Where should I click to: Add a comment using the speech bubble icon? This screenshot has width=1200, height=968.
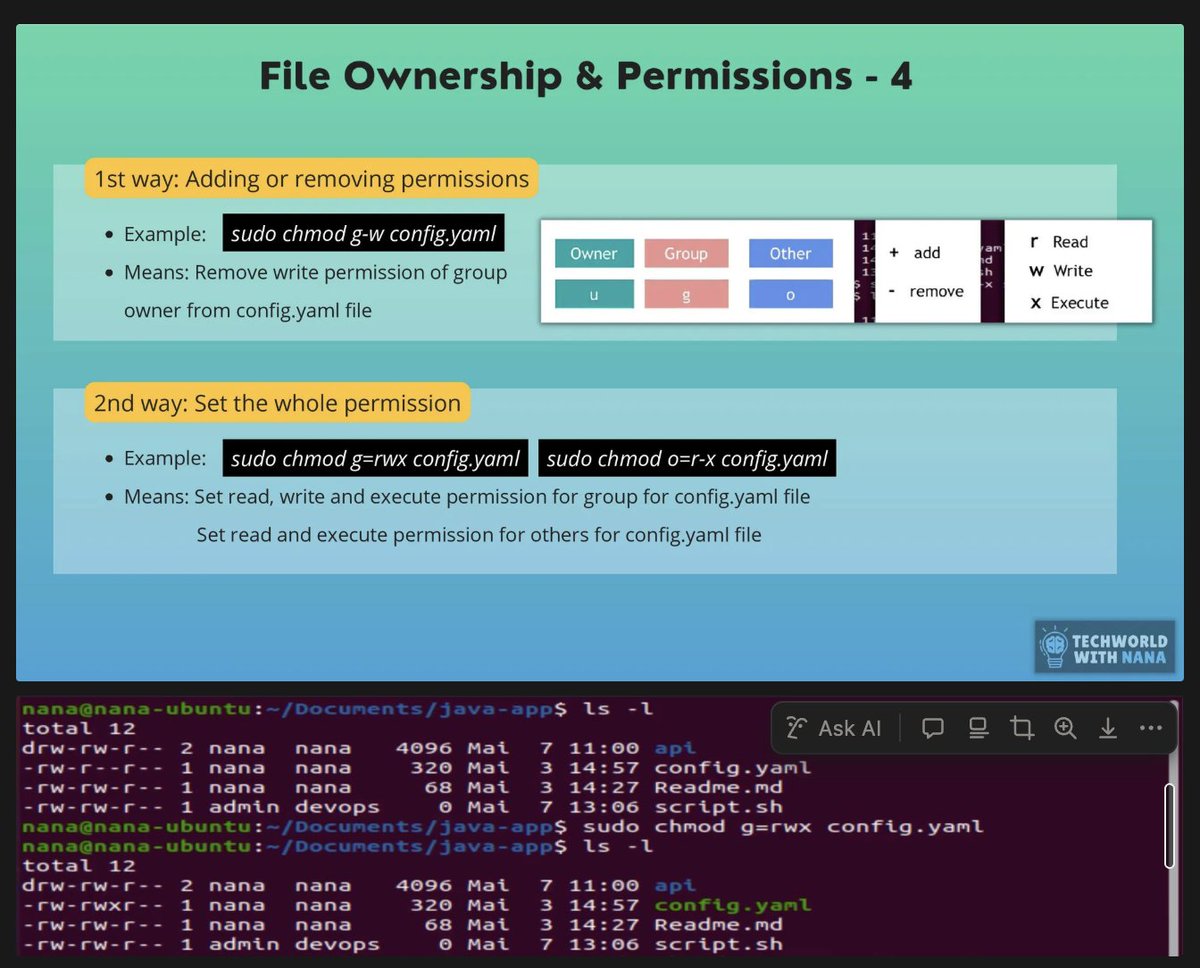point(933,728)
